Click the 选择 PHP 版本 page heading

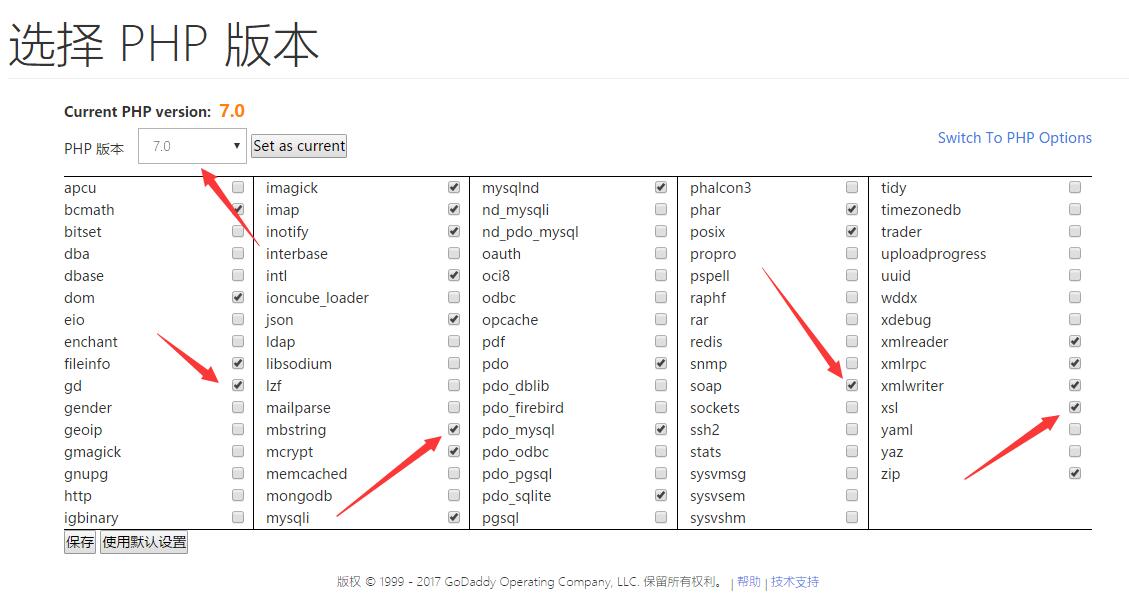pos(163,45)
